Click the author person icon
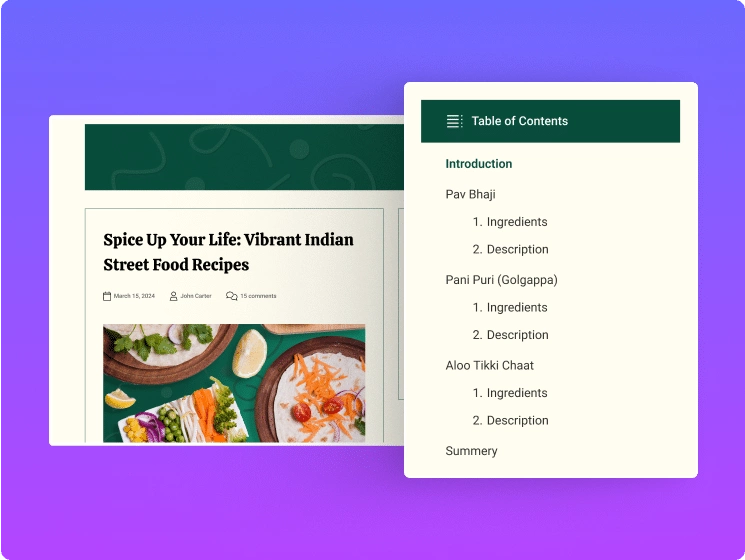Screen dimensions: 745x560 (x=174, y=296)
